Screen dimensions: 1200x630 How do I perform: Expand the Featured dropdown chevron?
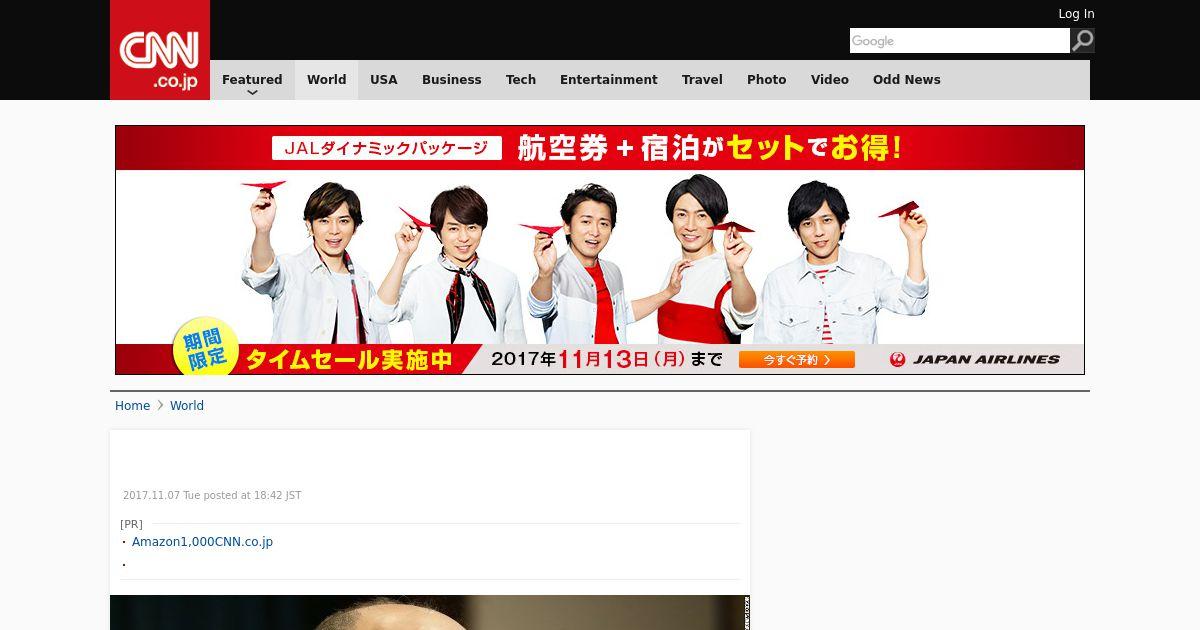click(x=252, y=93)
